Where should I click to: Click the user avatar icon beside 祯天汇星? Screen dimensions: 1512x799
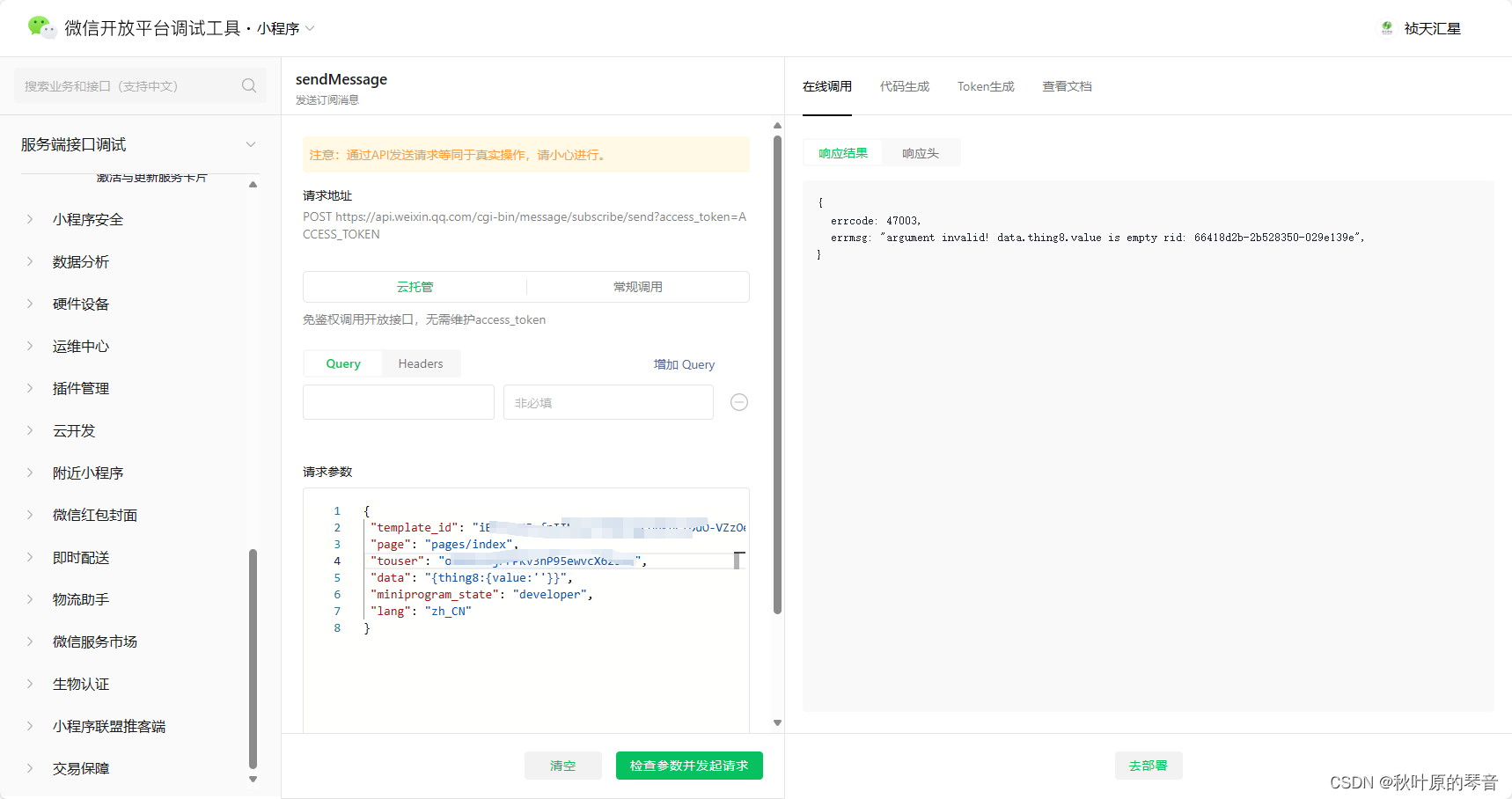(1387, 28)
